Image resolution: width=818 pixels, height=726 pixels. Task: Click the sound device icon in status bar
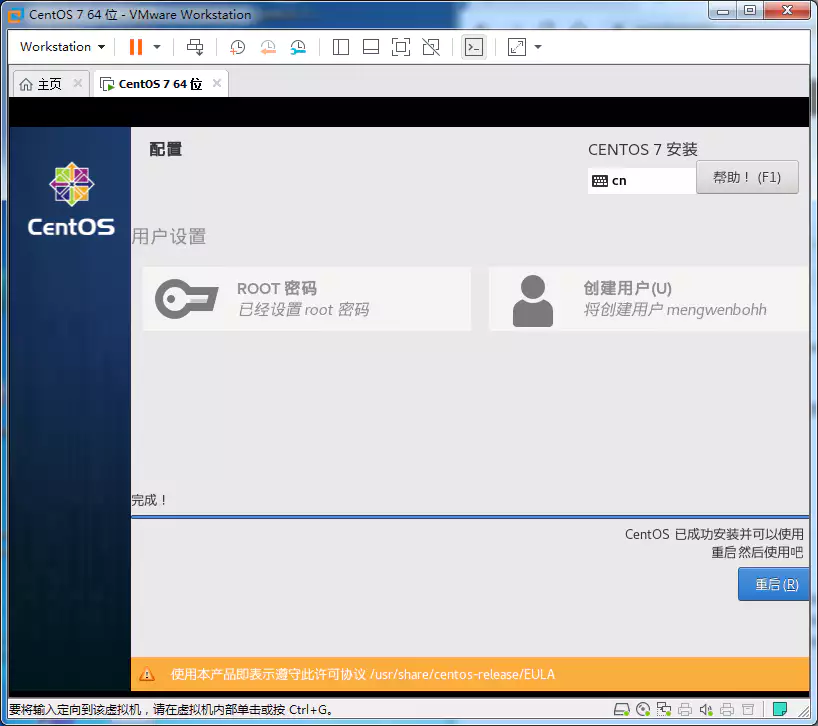coord(706,708)
